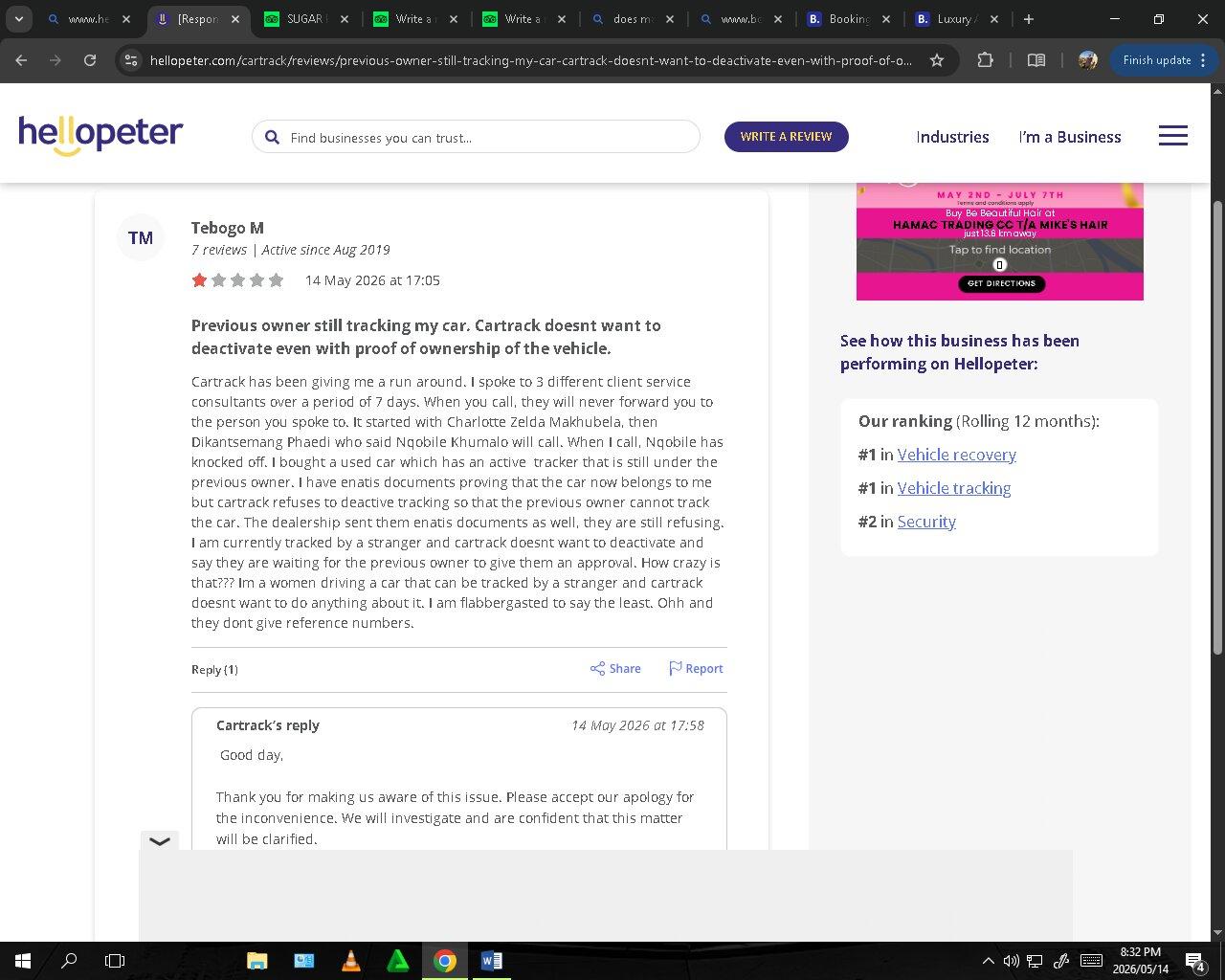
Task: Click the search magnifier icon in the search box
Action: pos(272,137)
